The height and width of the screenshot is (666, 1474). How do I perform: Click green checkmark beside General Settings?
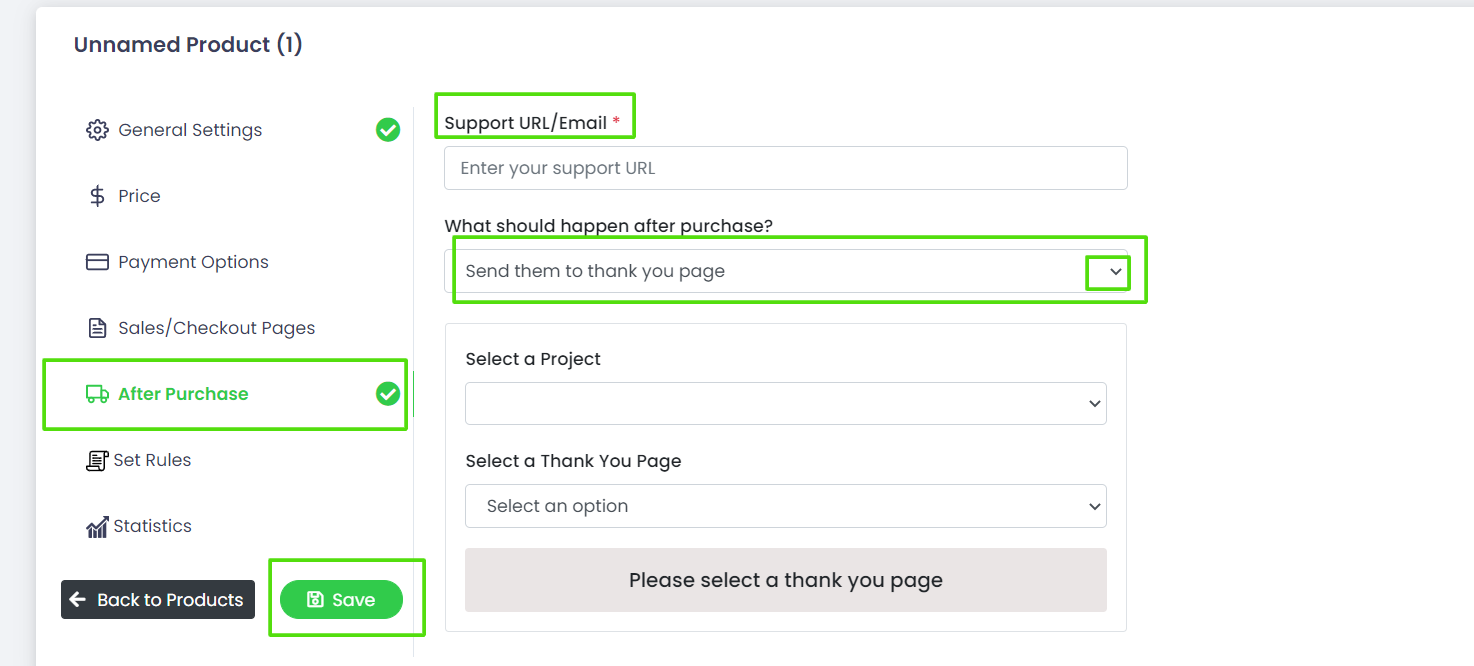pyautogui.click(x=388, y=130)
